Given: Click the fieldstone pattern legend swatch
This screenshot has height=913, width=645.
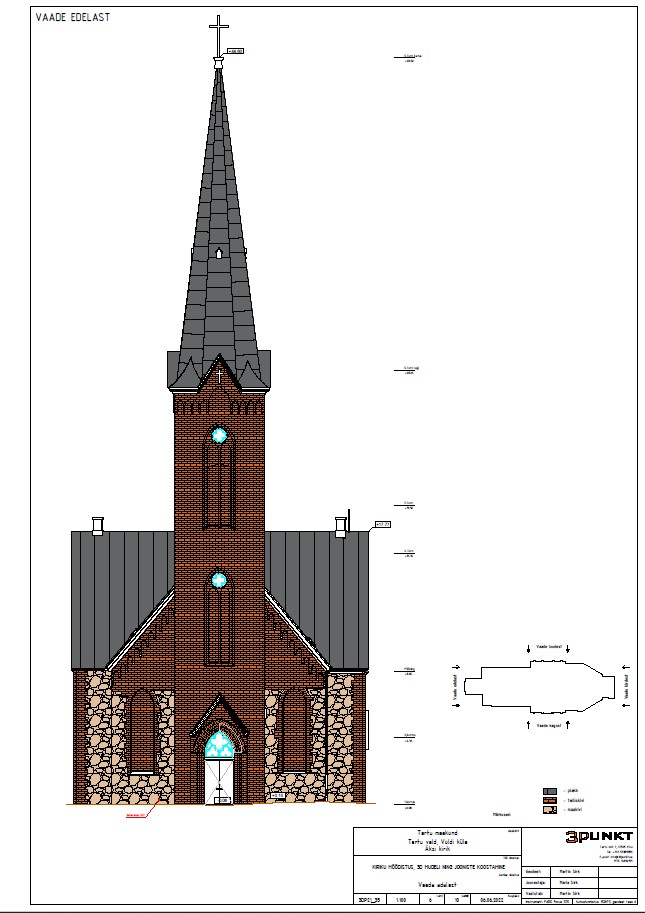Looking at the screenshot, I should [x=549, y=809].
